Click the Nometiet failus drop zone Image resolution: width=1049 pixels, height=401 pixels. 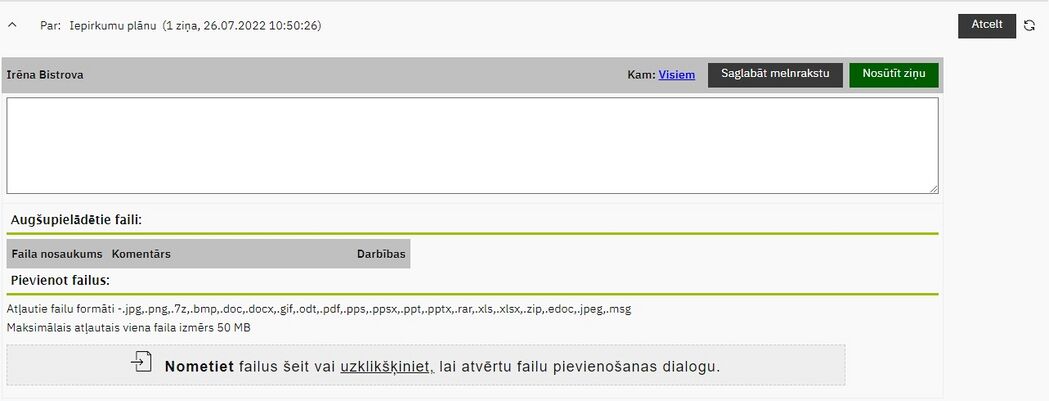pyautogui.click(x=425, y=365)
